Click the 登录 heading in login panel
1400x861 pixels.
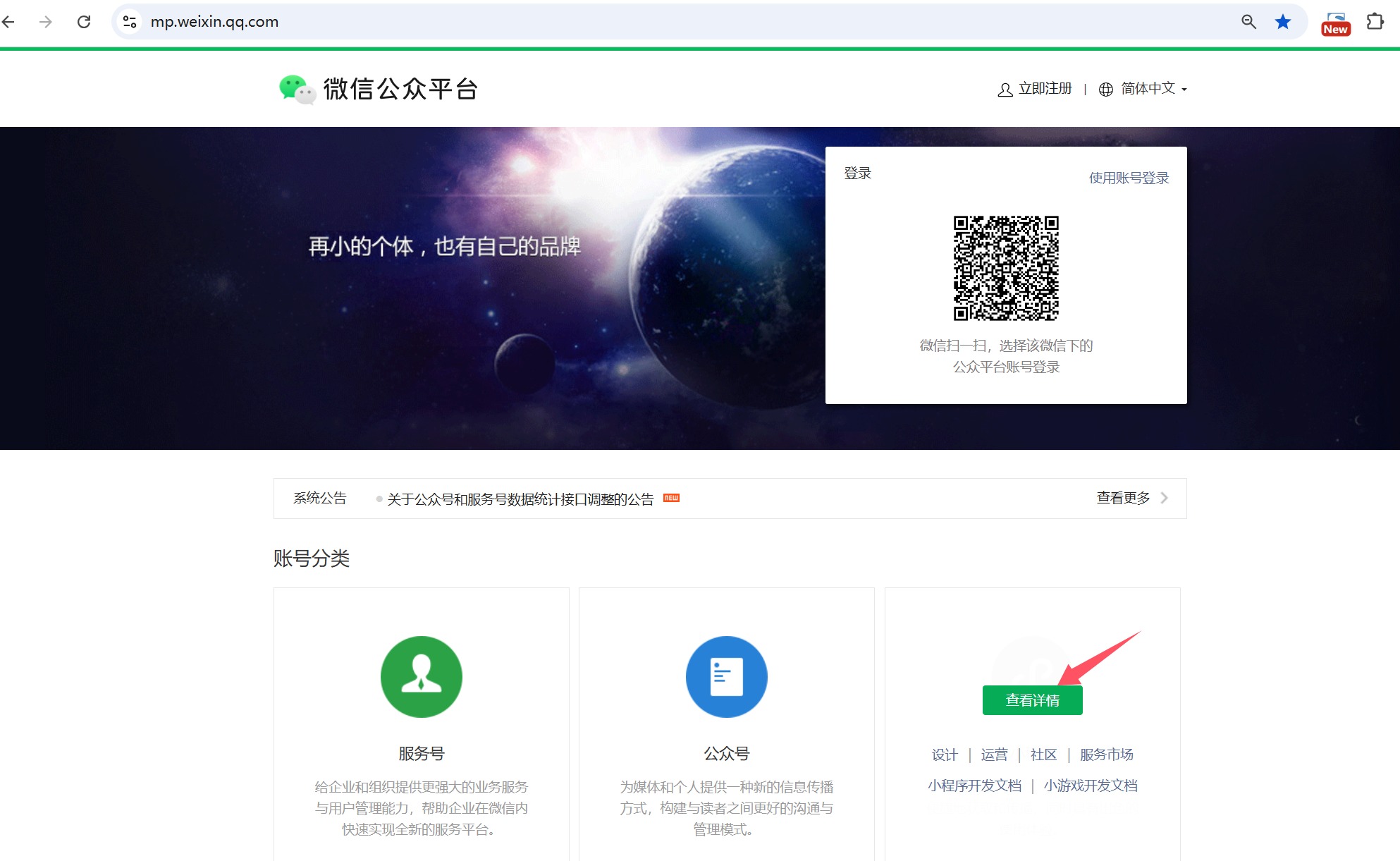858,173
